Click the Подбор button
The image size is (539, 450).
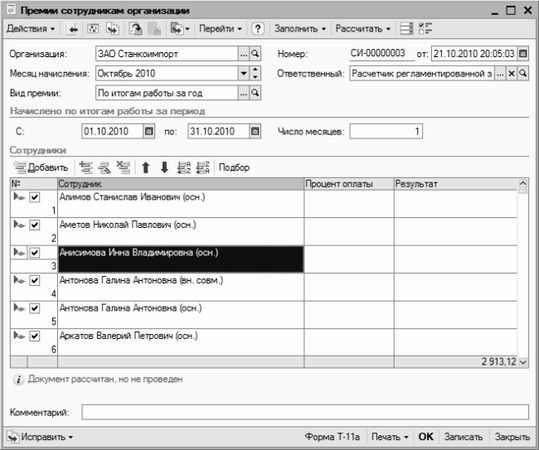[234, 168]
